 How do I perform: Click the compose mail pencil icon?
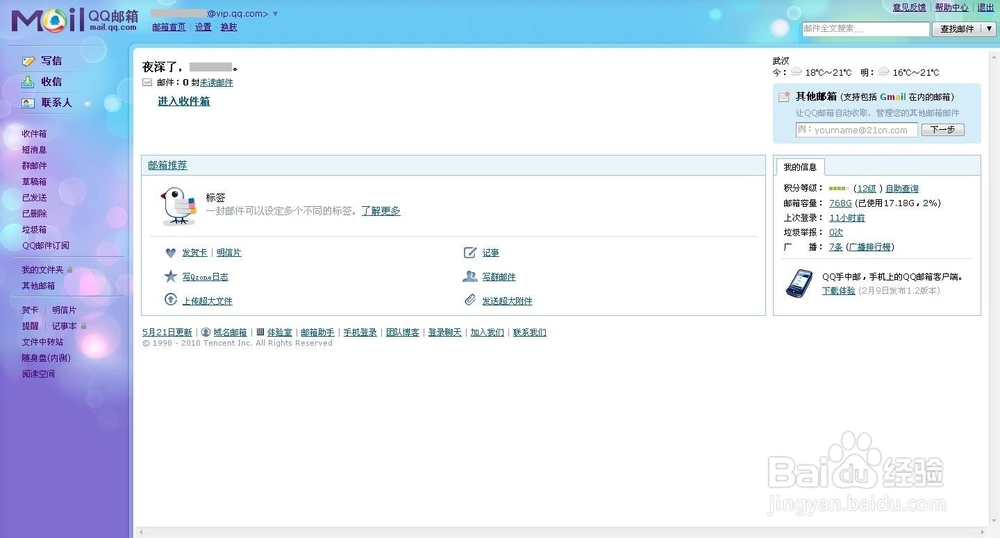28,61
